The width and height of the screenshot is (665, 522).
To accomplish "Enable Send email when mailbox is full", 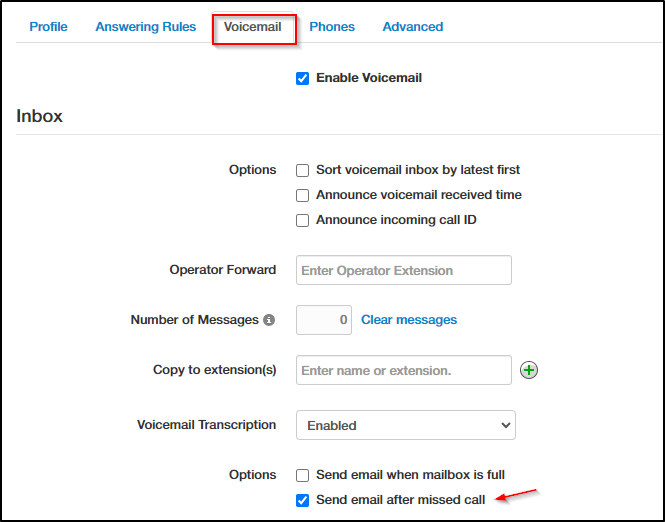I will [x=303, y=475].
